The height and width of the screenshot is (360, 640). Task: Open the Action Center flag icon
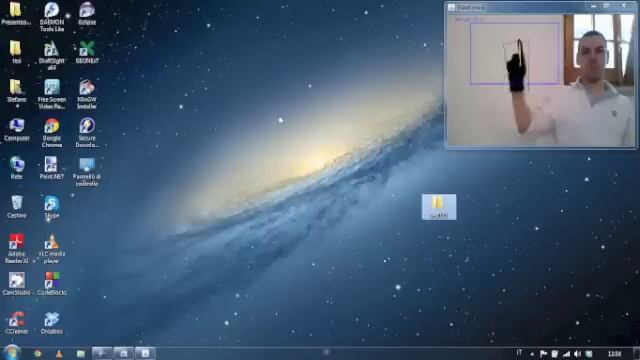(543, 354)
